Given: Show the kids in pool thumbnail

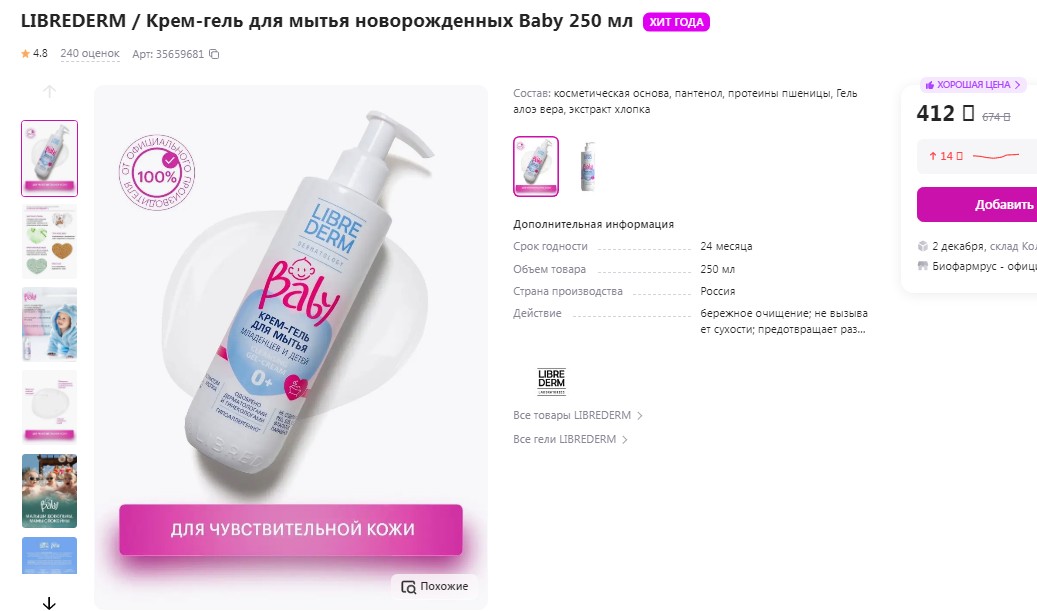Looking at the screenshot, I should click(x=50, y=491).
